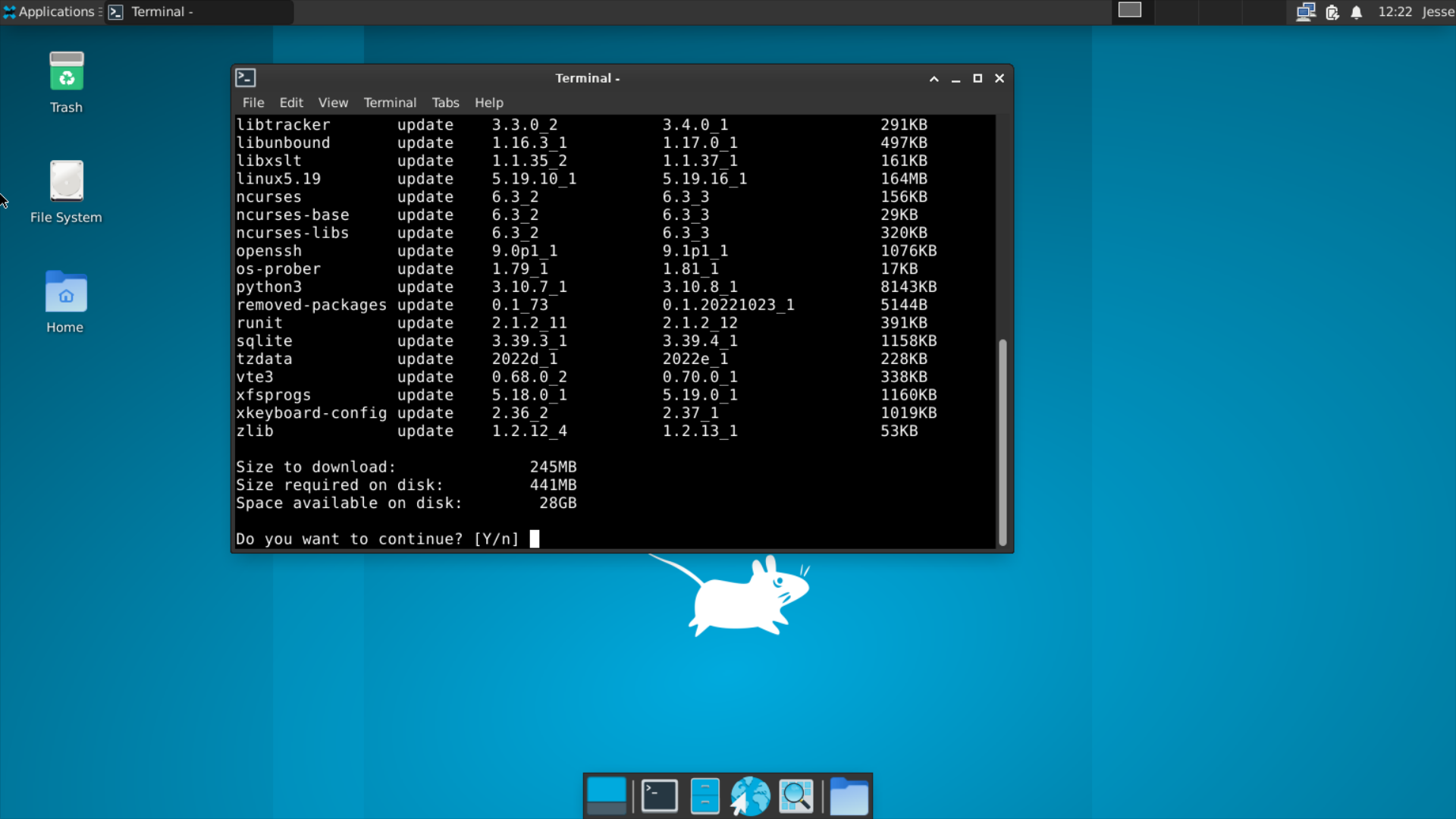Open the View menu in Terminal
The height and width of the screenshot is (819, 1456).
(333, 102)
